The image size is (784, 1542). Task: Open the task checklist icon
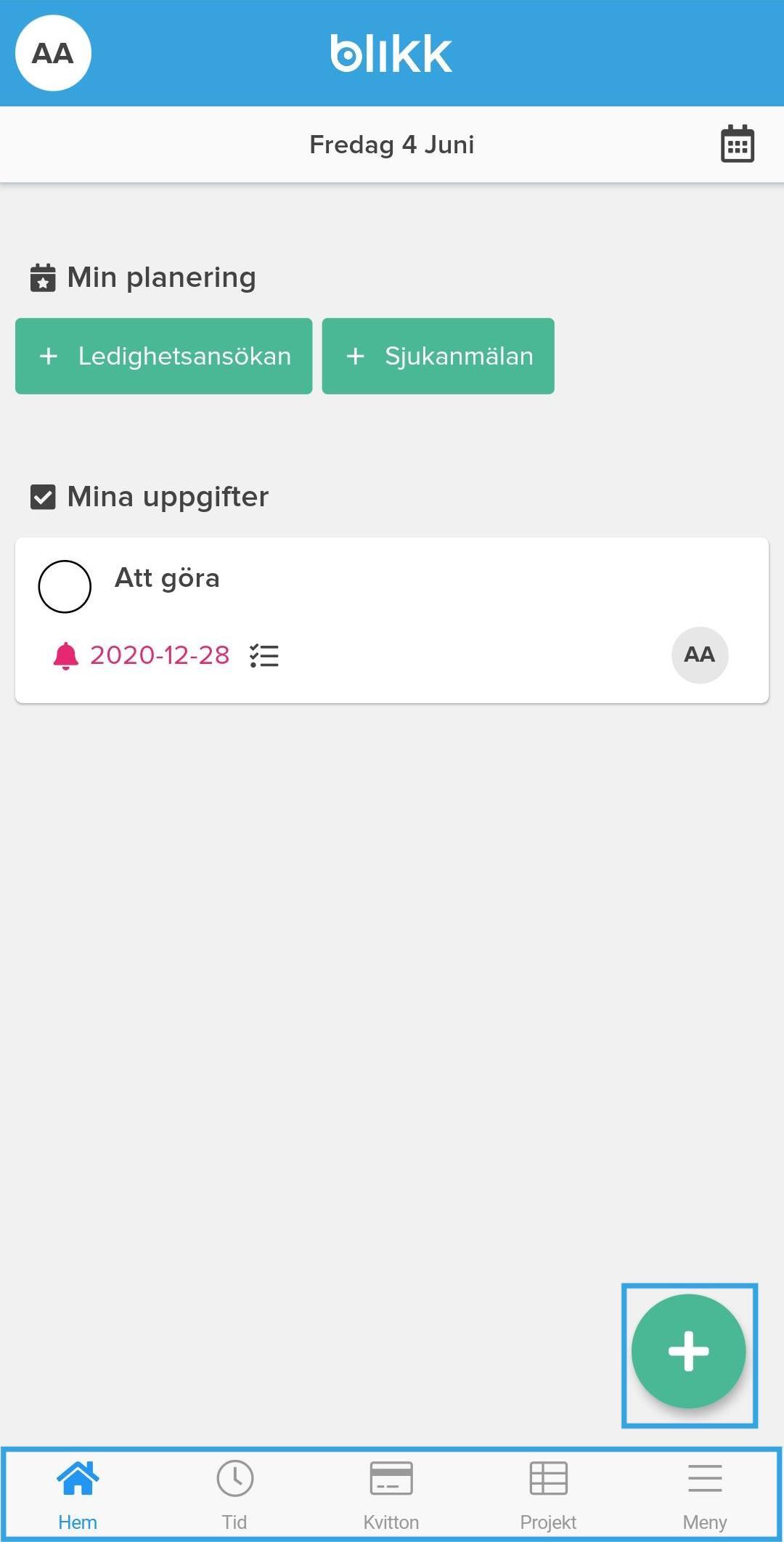(264, 656)
